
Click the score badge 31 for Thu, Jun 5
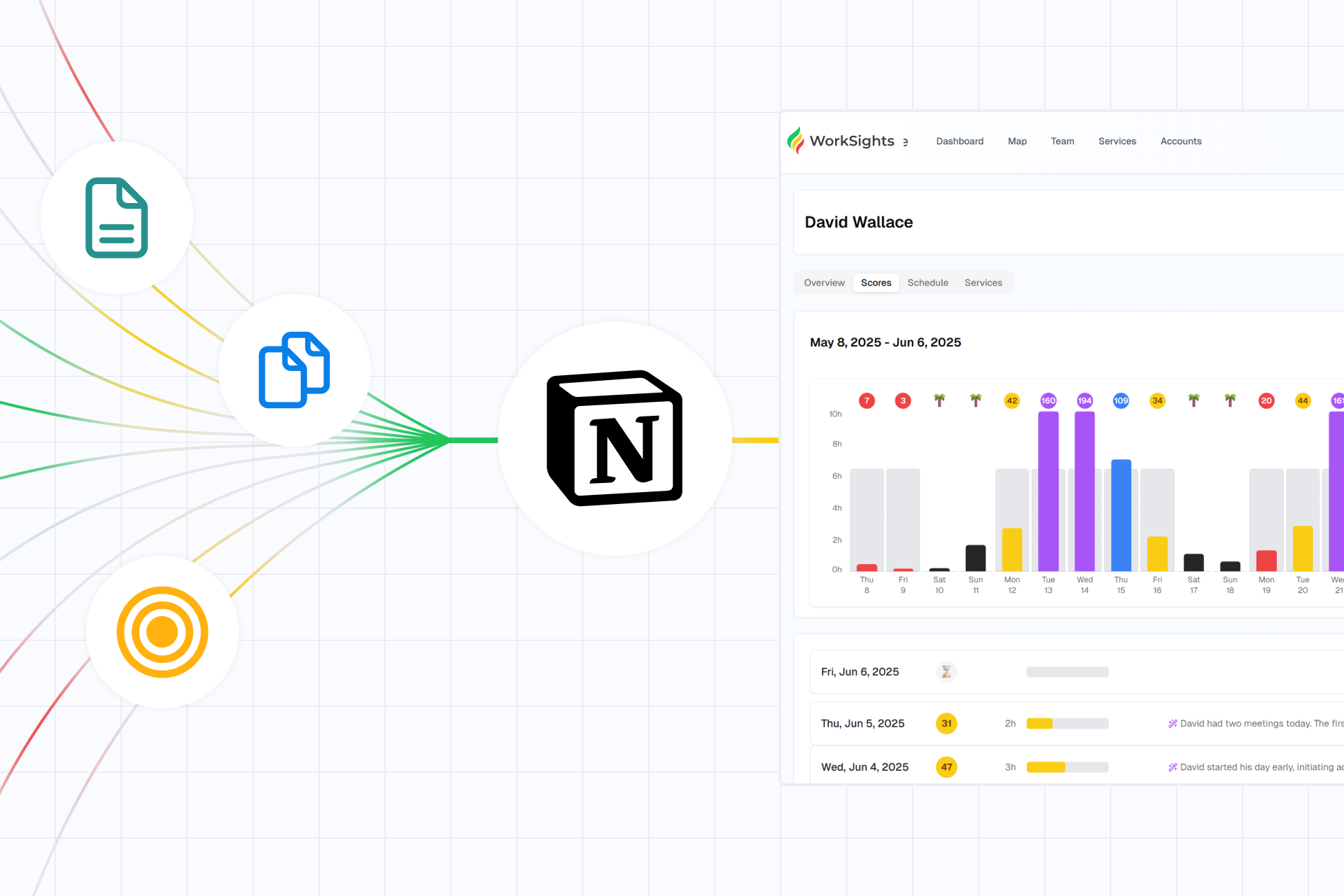tap(946, 724)
